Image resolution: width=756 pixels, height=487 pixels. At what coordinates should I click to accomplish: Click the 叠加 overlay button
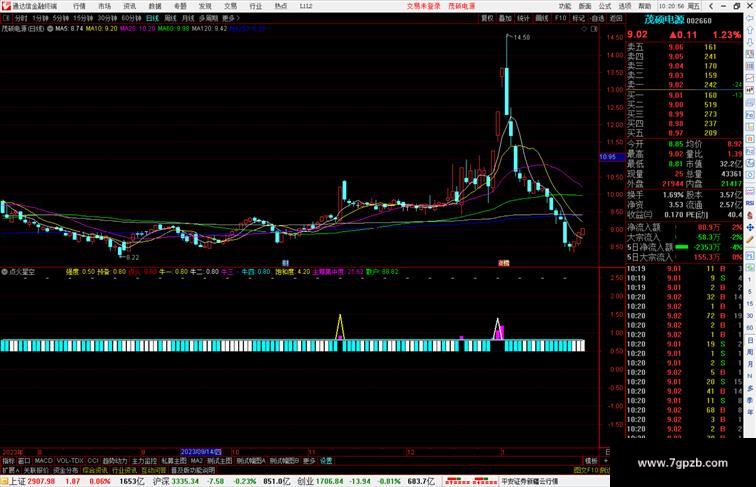tap(505, 18)
